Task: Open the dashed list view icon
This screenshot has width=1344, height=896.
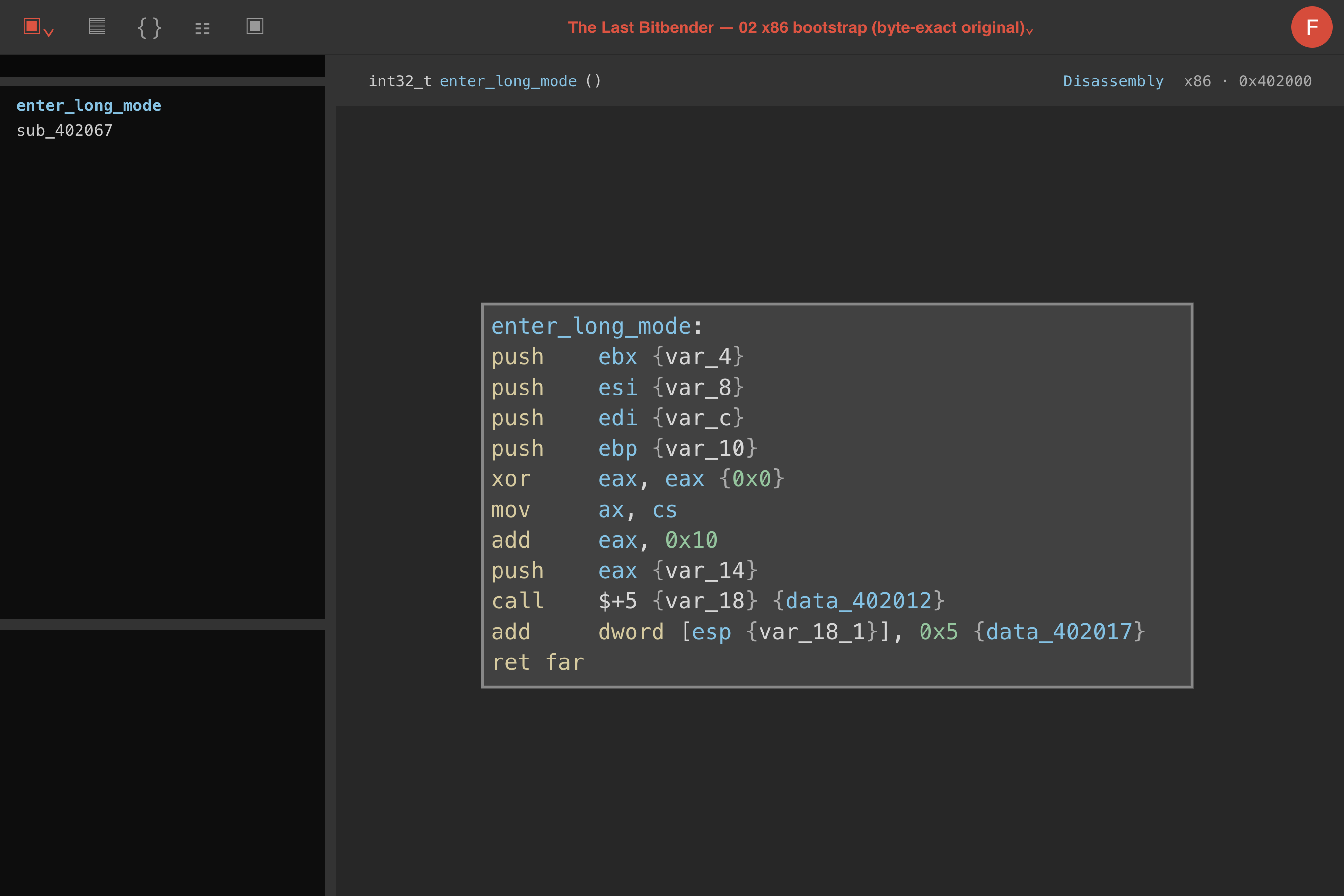Action: (x=202, y=28)
